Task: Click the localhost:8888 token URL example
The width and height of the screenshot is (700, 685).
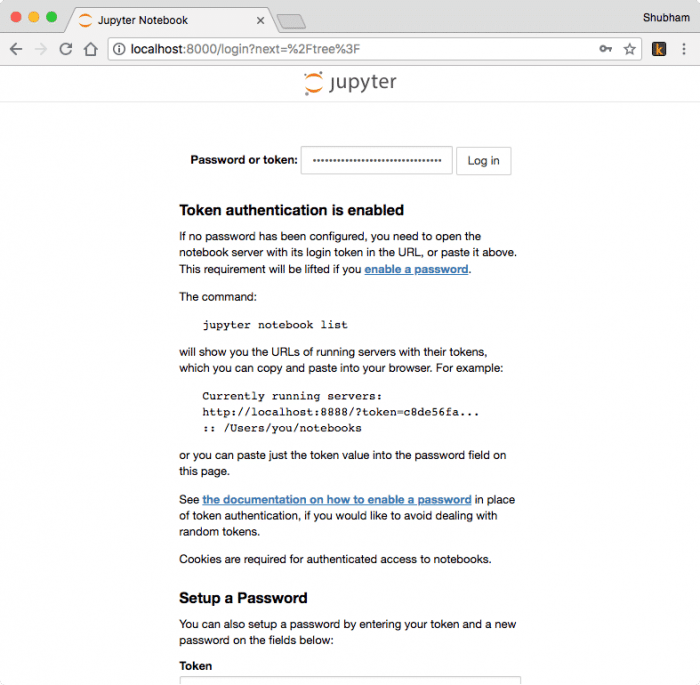Action: pyautogui.click(x=341, y=412)
